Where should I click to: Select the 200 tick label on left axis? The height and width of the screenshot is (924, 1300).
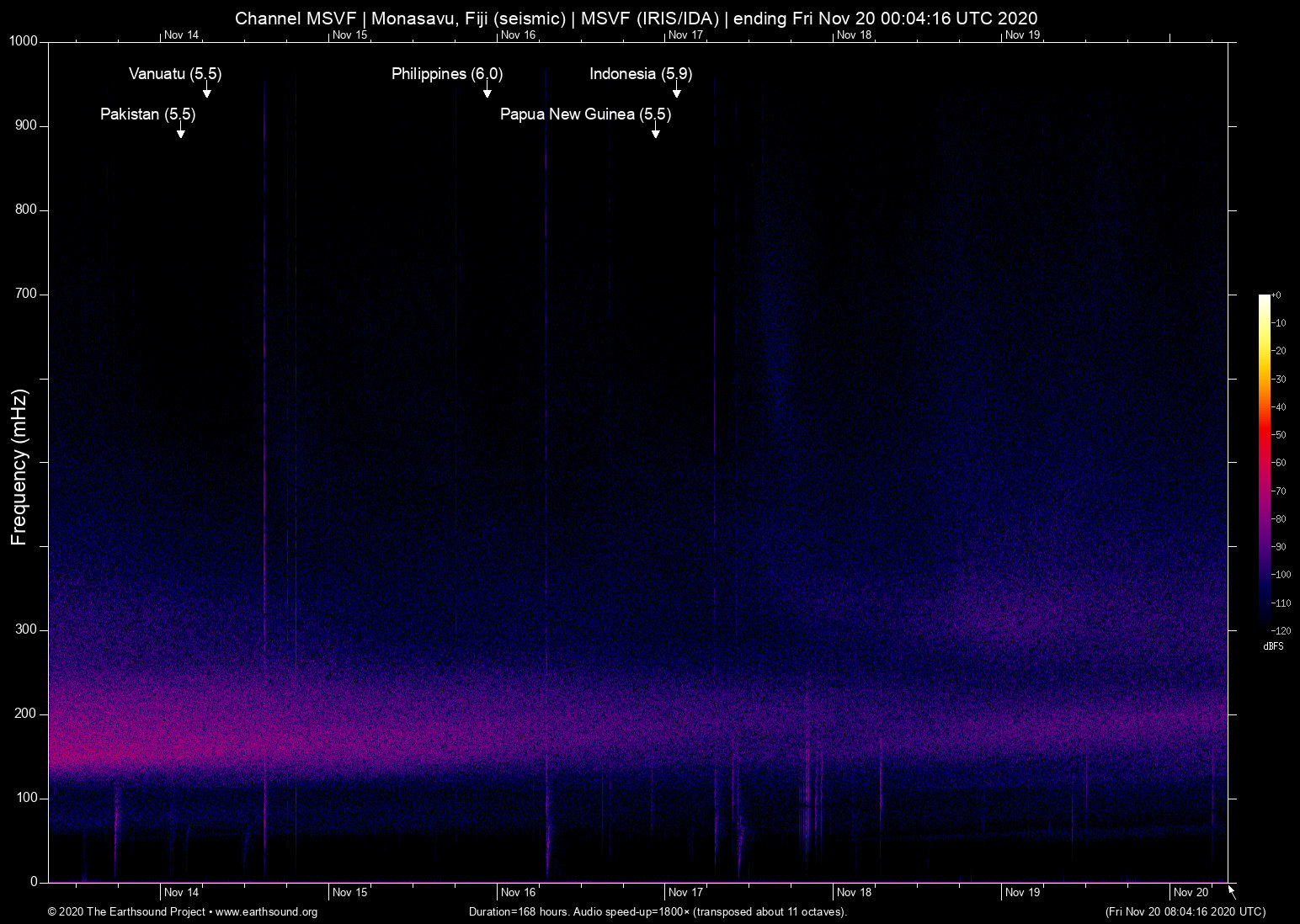coord(26,714)
